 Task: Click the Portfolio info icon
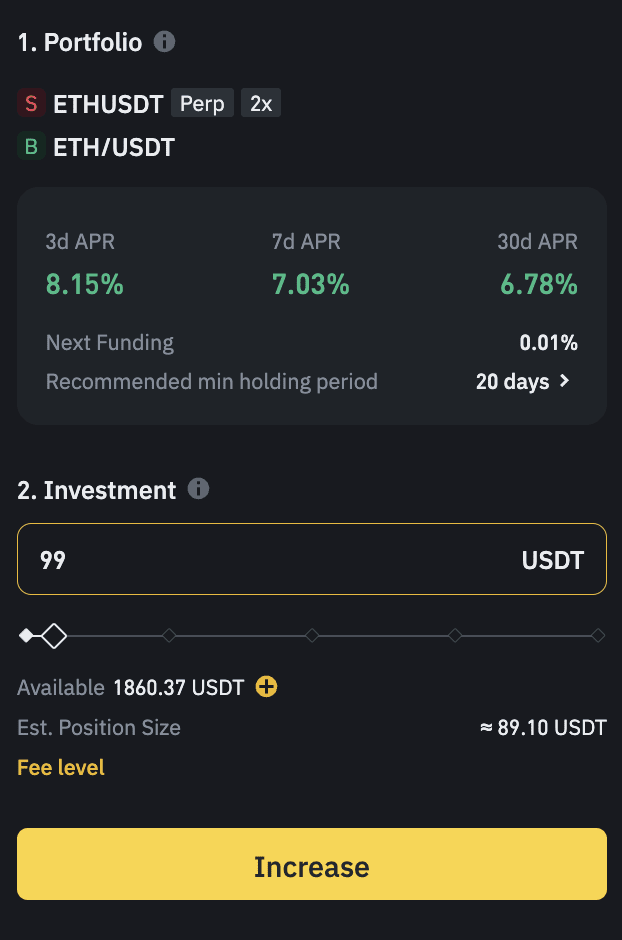point(164,42)
